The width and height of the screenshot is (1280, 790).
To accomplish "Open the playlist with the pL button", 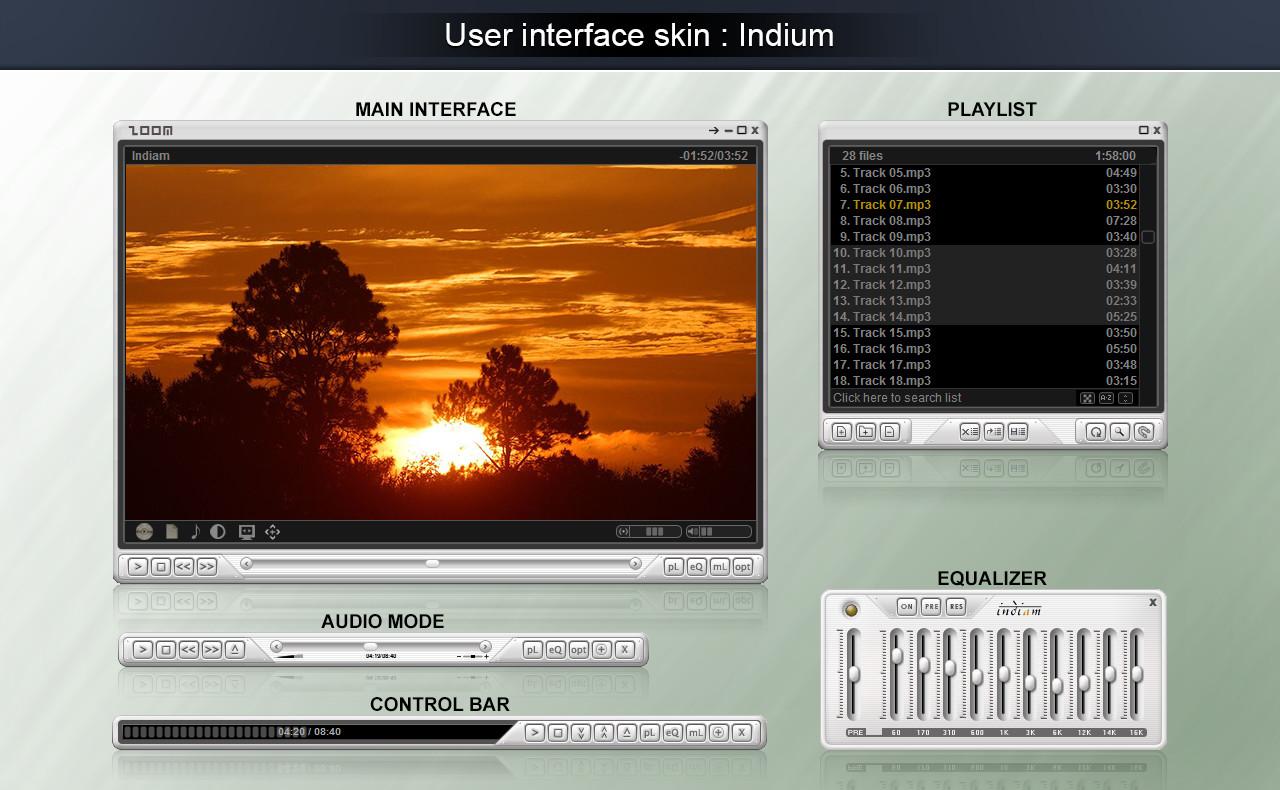I will pyautogui.click(x=673, y=566).
